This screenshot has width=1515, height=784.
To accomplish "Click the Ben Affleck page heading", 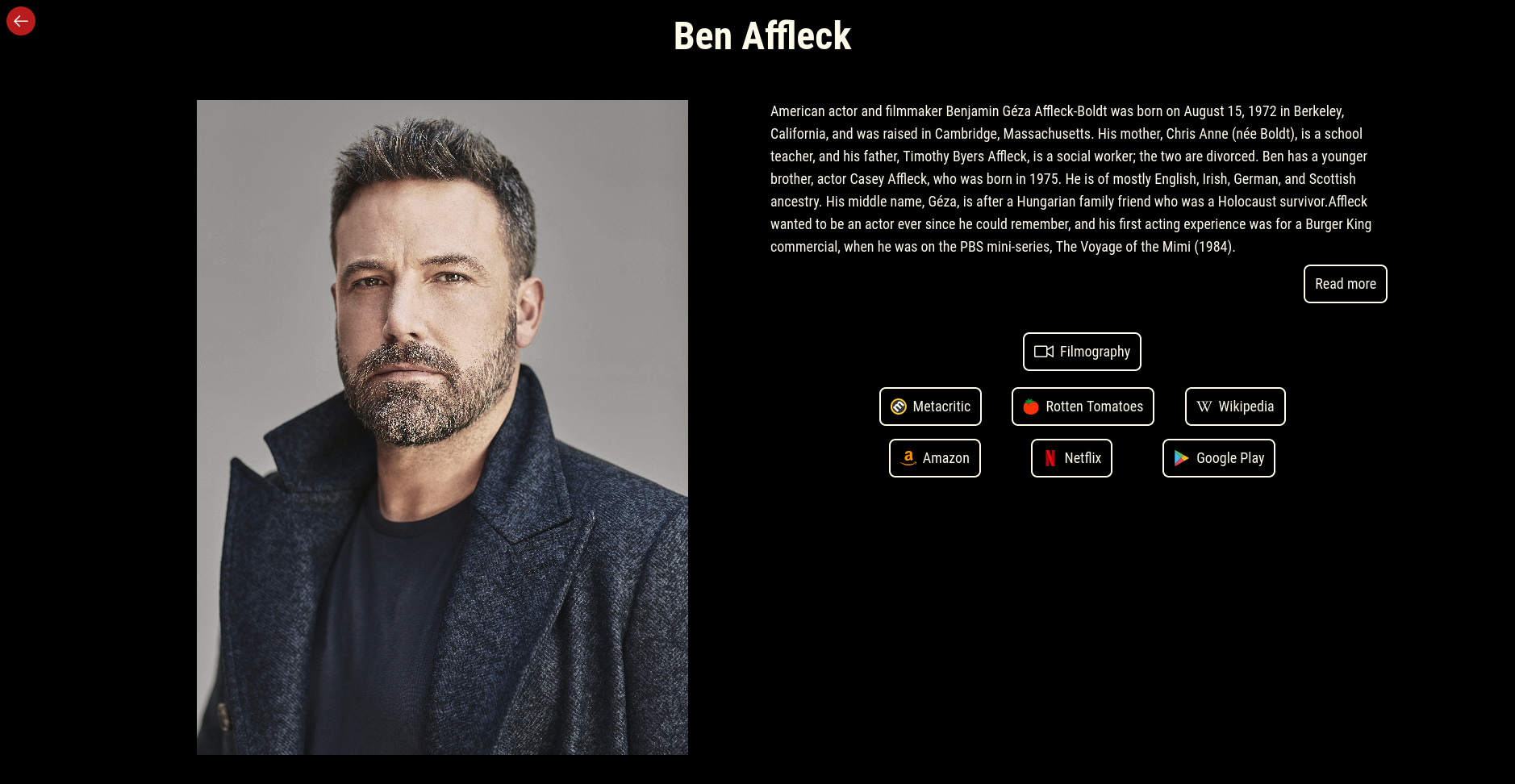I will pyautogui.click(x=762, y=36).
